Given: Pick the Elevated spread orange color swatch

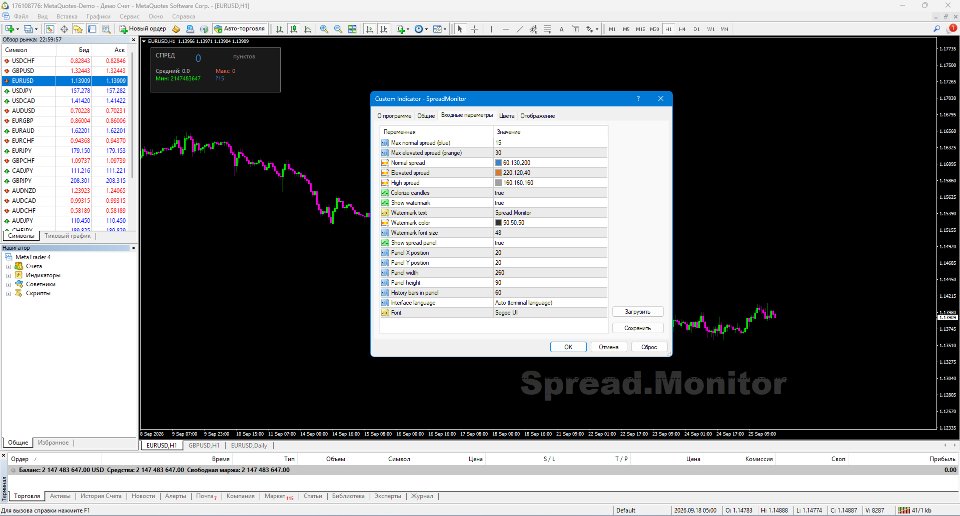Looking at the screenshot, I should point(498,173).
